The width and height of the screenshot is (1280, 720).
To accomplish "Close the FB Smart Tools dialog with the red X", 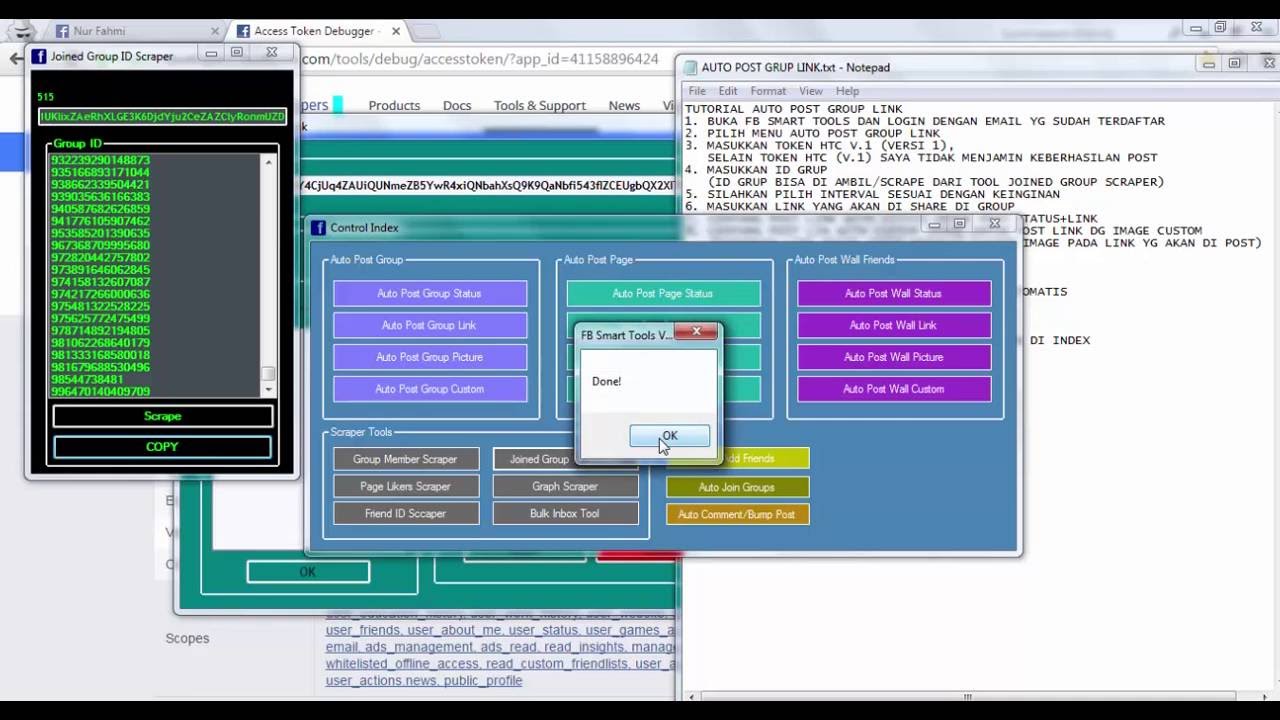I will click(x=696, y=332).
